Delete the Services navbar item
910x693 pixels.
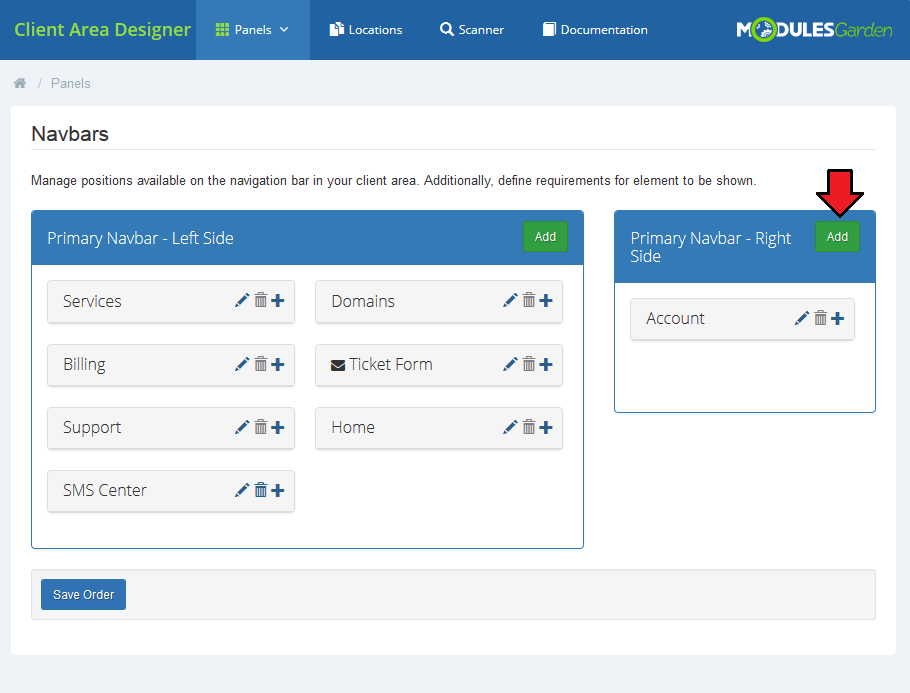coord(261,300)
